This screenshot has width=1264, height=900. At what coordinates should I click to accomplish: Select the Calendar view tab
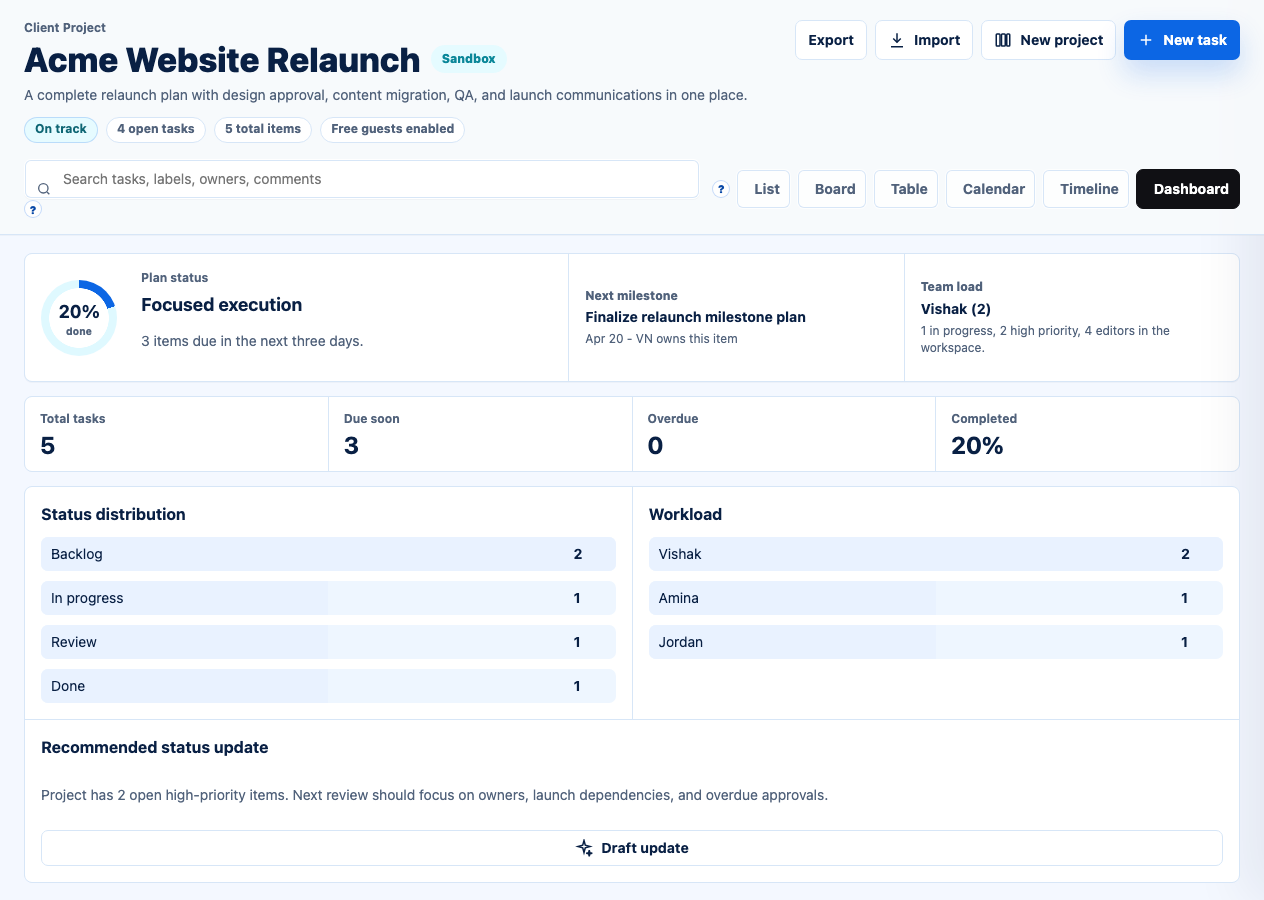[x=993, y=189]
